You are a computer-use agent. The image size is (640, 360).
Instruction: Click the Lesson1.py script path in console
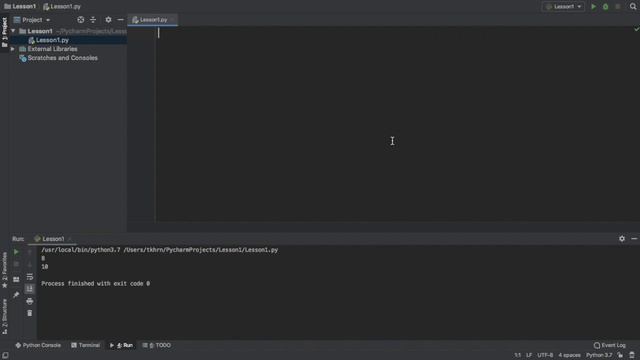pos(200,250)
